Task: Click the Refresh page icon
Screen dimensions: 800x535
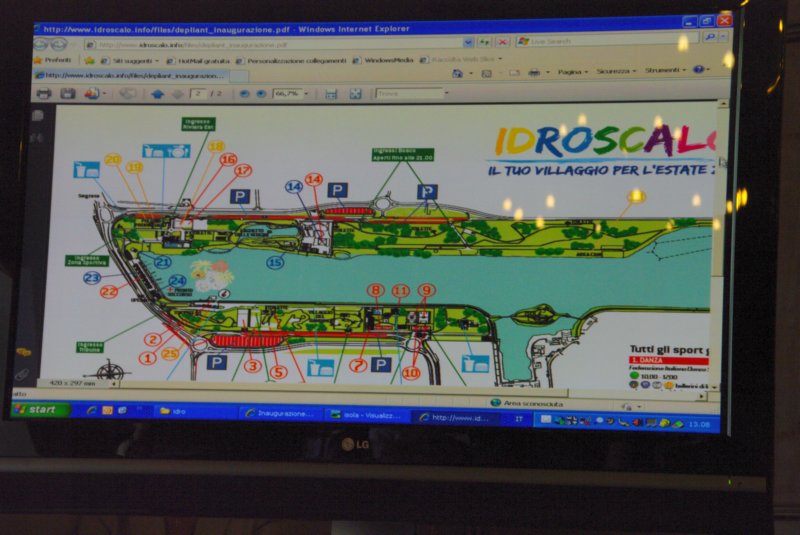Action: pyautogui.click(x=484, y=42)
